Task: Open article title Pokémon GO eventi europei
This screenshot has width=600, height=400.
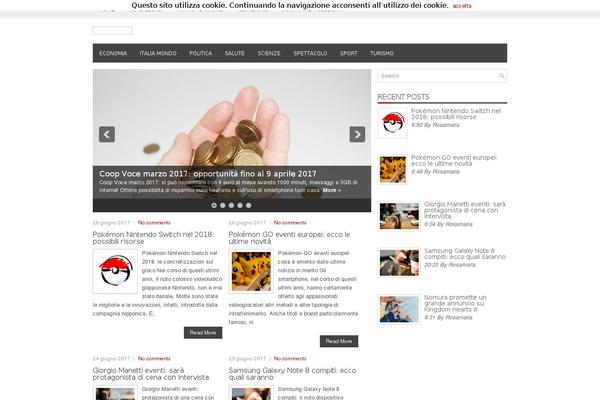Action: pyautogui.click(x=289, y=238)
